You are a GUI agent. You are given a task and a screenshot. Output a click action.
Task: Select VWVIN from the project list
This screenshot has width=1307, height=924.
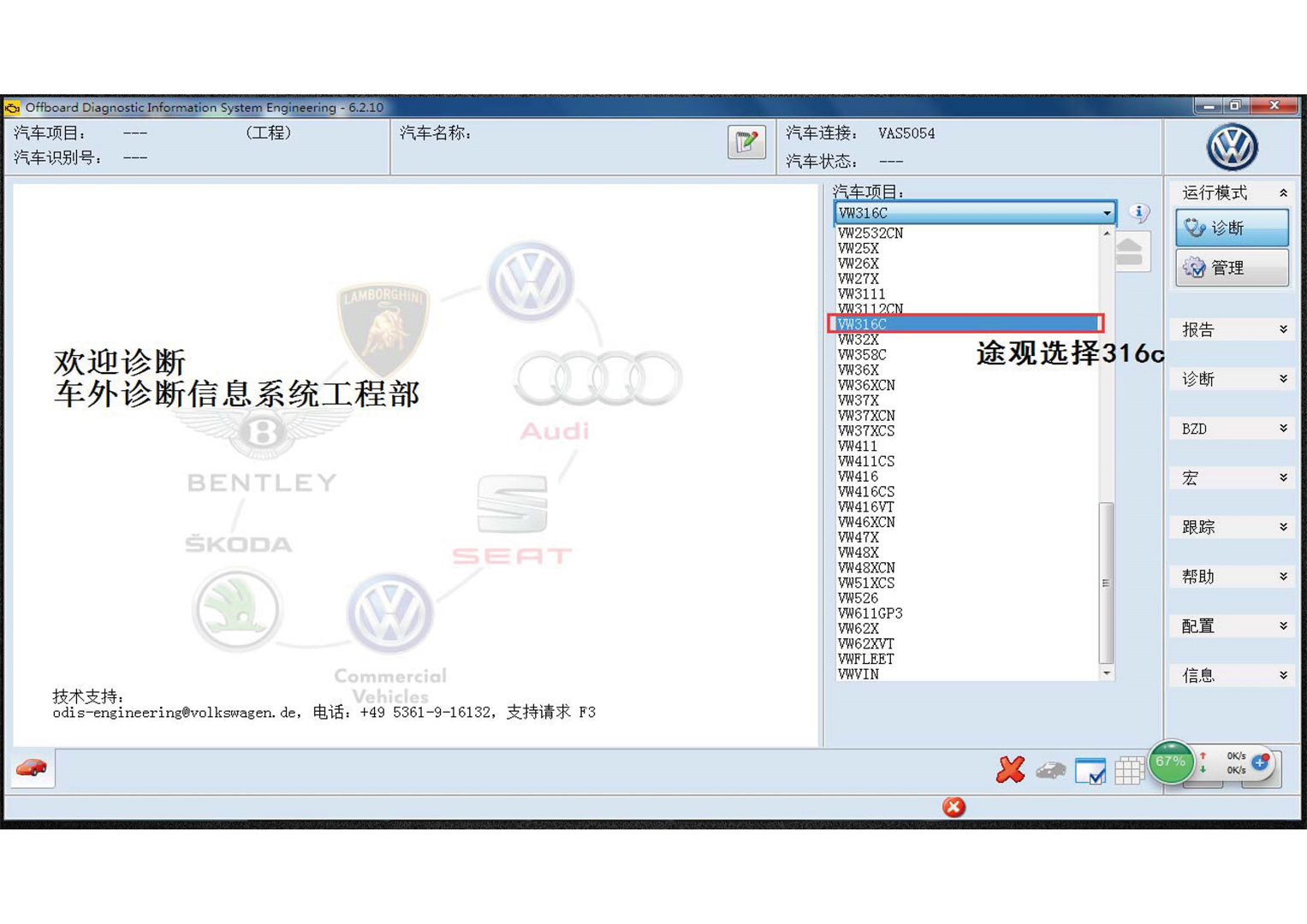tap(967, 674)
